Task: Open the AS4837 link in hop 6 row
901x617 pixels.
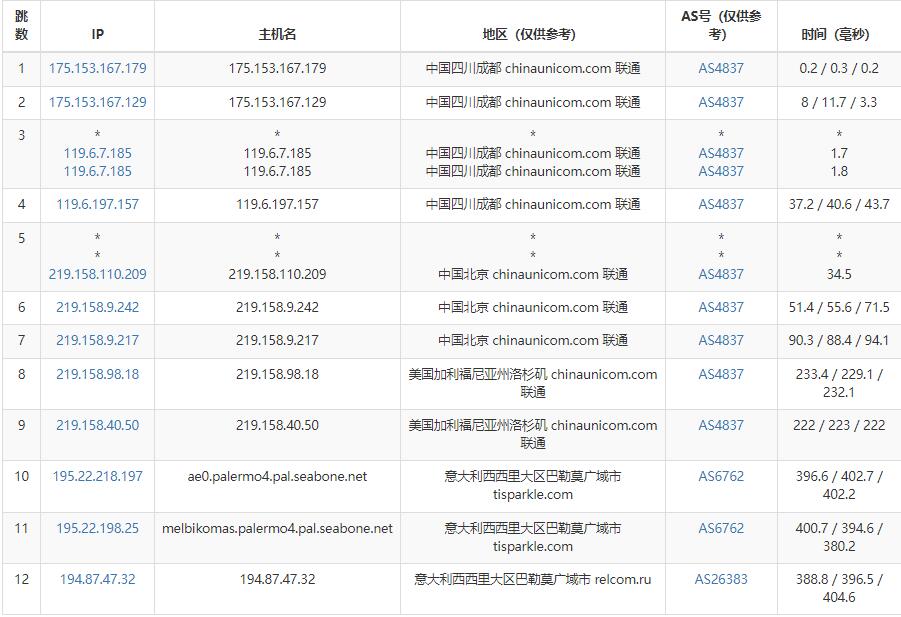Action: [x=721, y=307]
